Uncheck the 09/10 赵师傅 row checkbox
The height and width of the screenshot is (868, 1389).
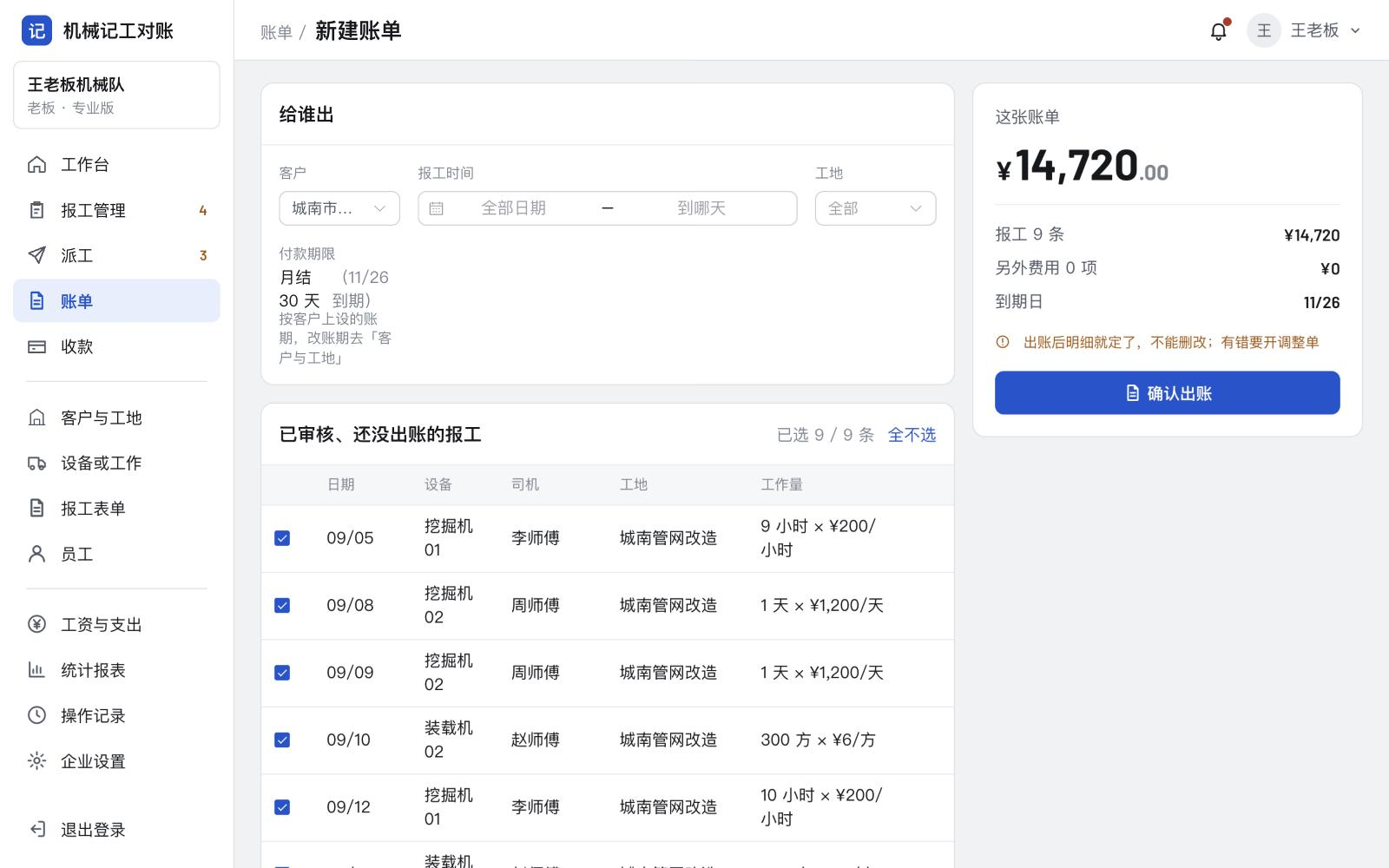pyautogui.click(x=282, y=740)
